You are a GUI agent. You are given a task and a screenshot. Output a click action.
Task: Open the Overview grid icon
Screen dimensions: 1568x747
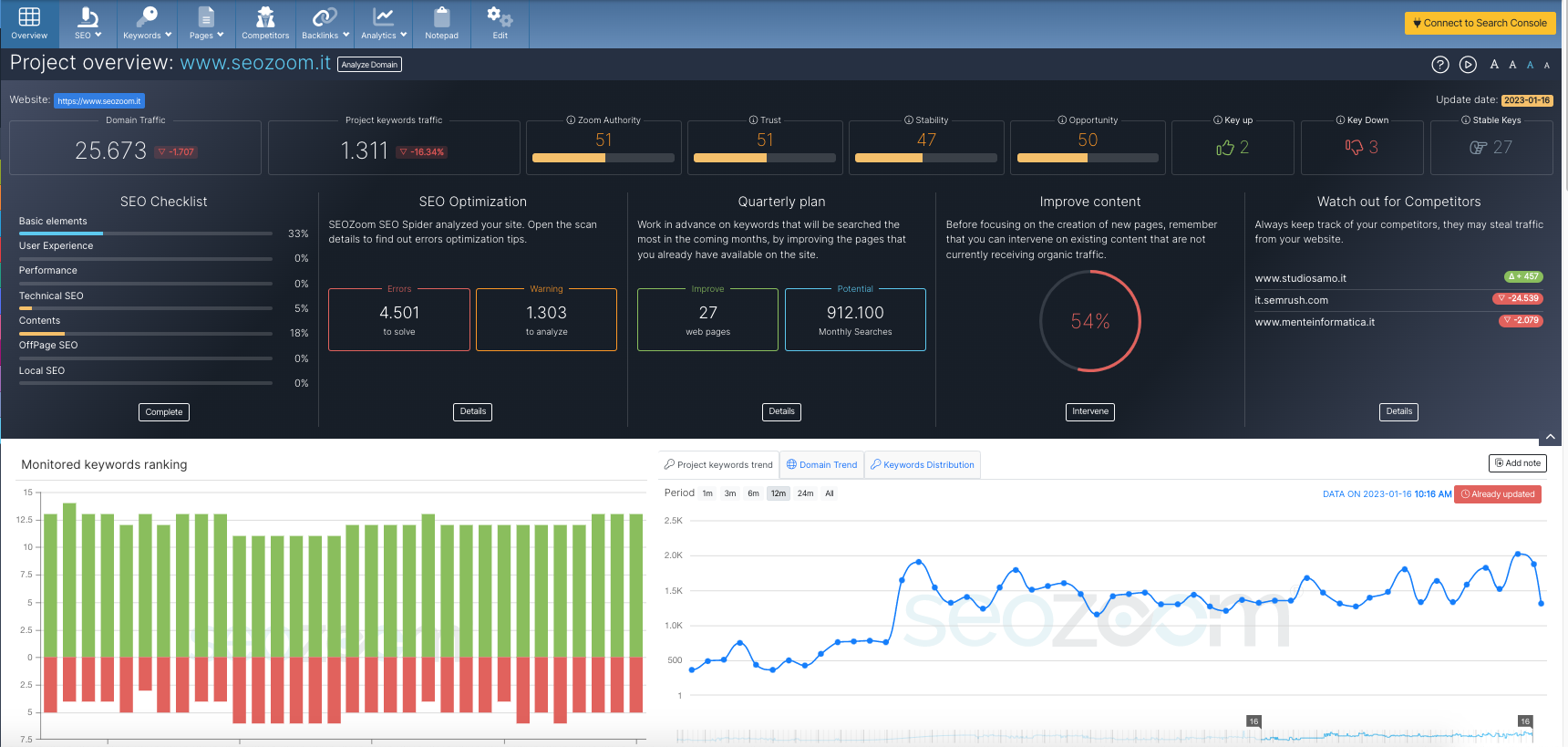29,17
